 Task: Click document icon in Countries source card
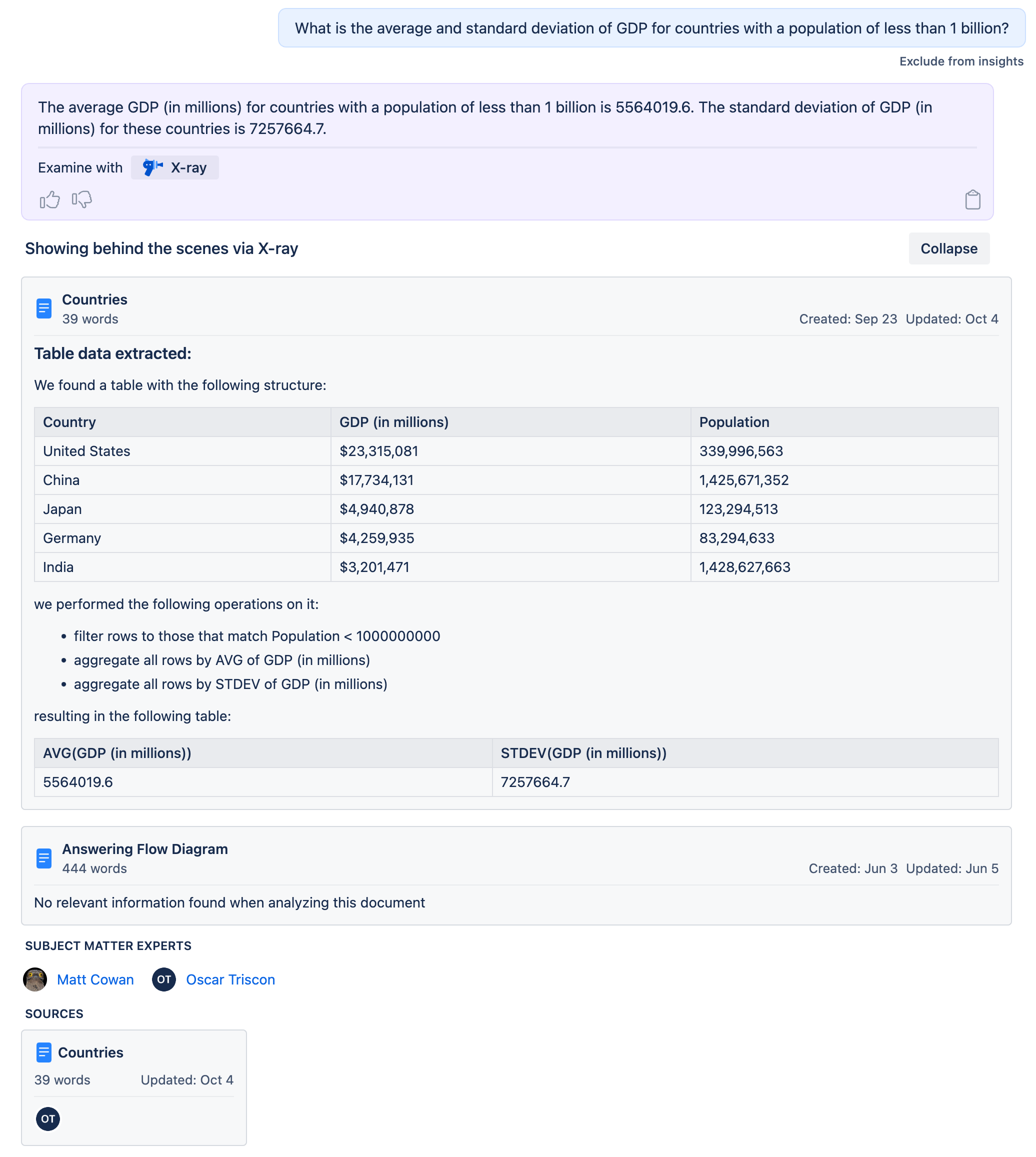click(x=44, y=1052)
